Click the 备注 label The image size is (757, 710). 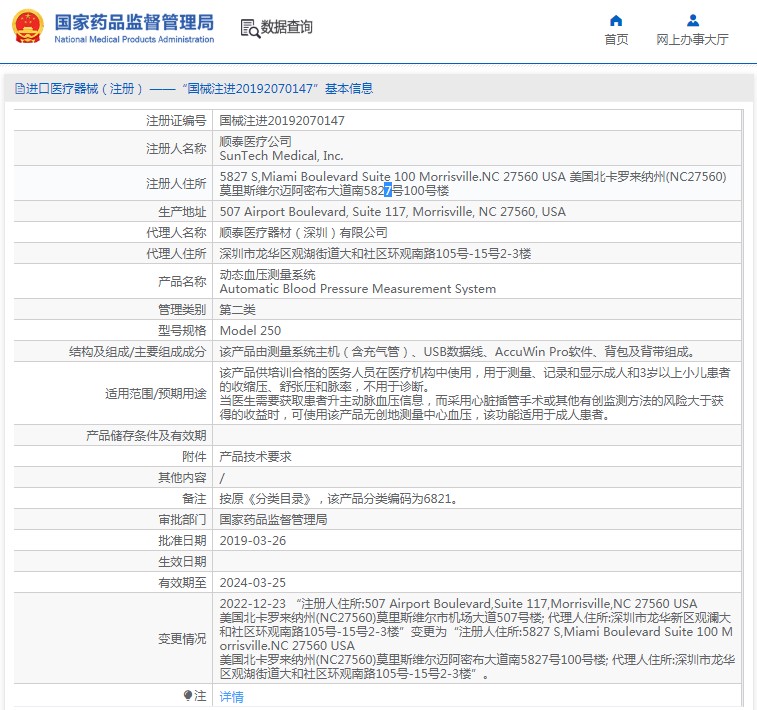click(194, 499)
